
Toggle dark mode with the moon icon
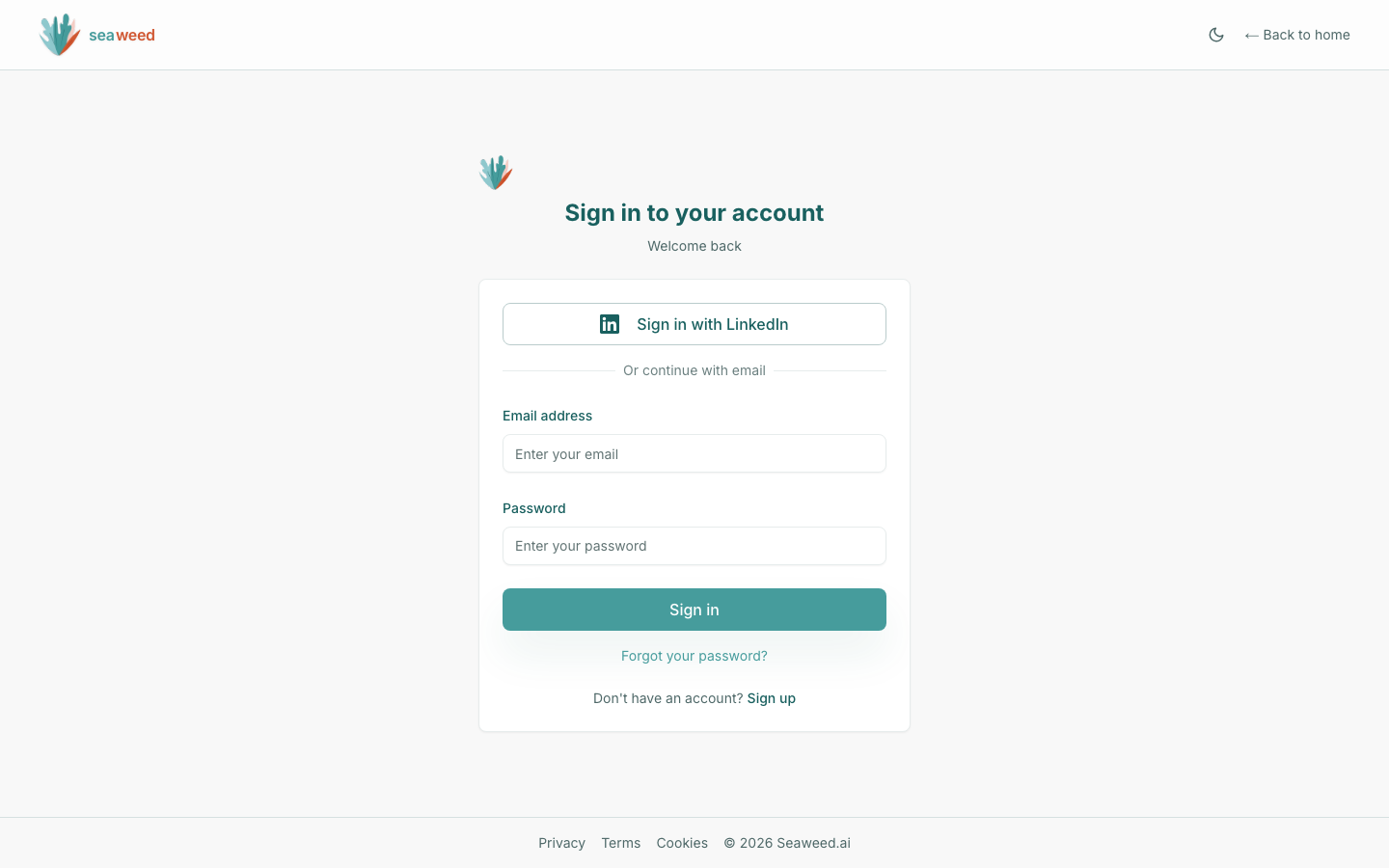tap(1216, 35)
